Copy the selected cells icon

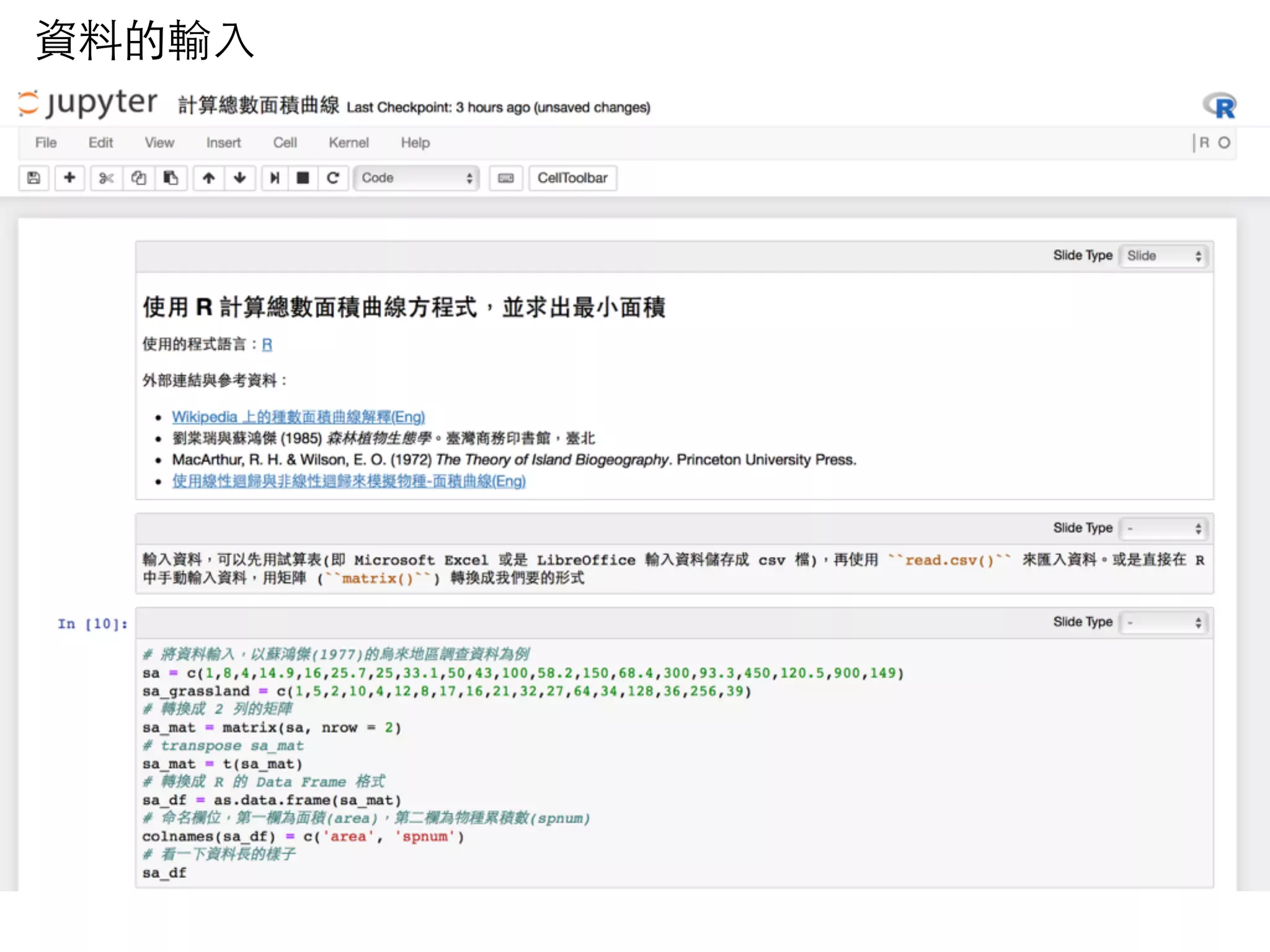coord(138,178)
